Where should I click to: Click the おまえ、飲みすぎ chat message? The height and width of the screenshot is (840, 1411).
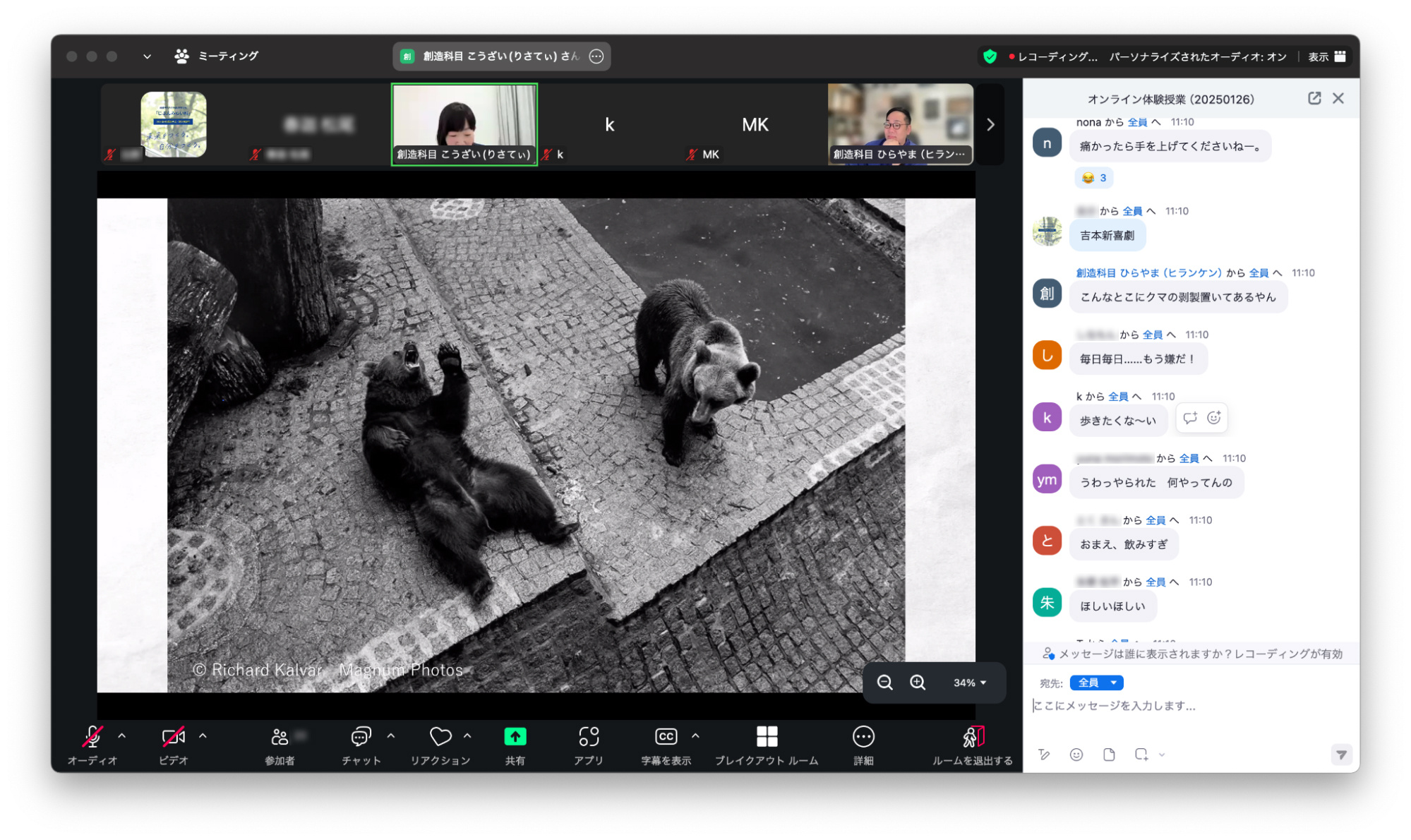click(1124, 545)
